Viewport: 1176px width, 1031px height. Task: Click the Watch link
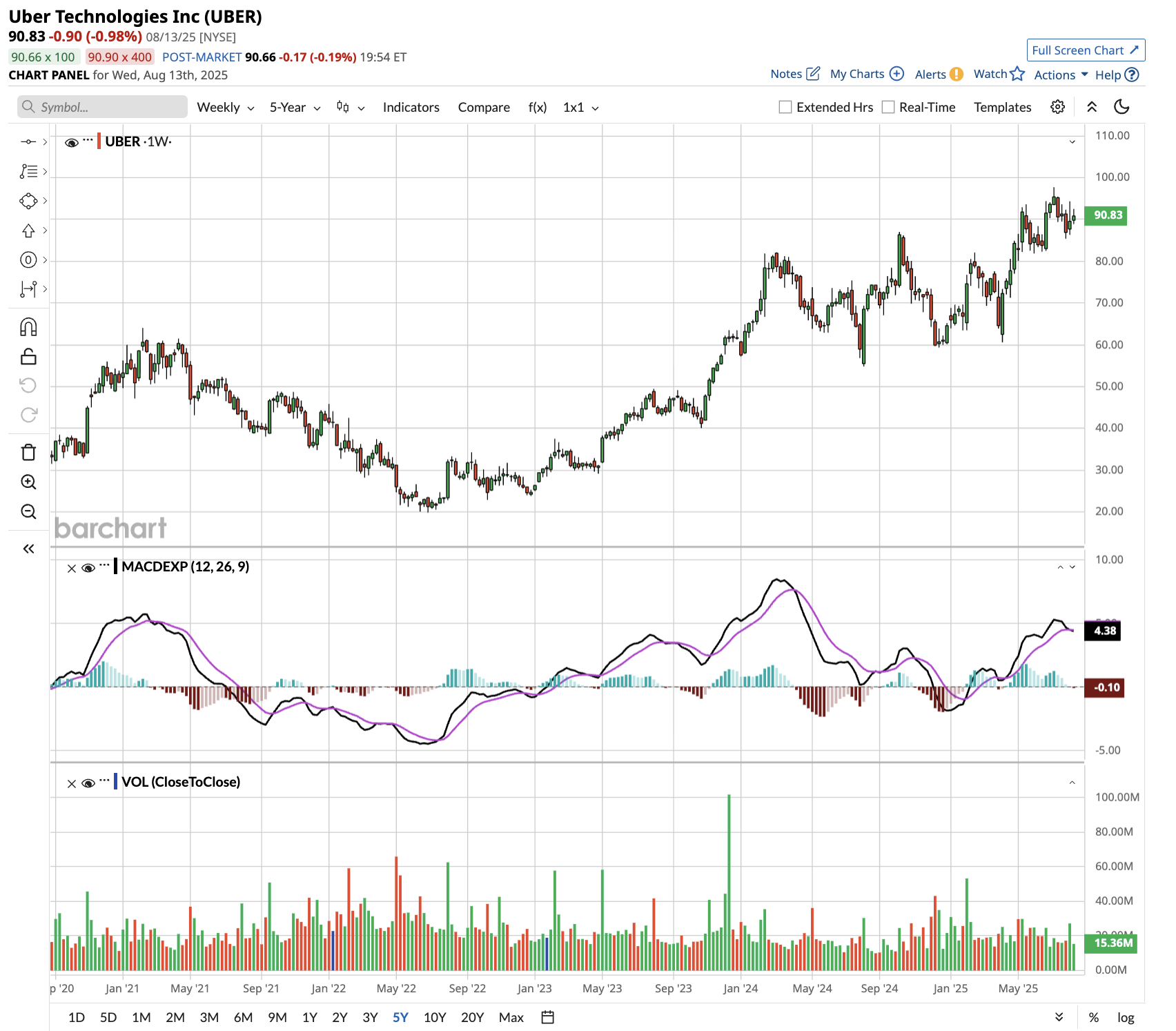tap(990, 74)
